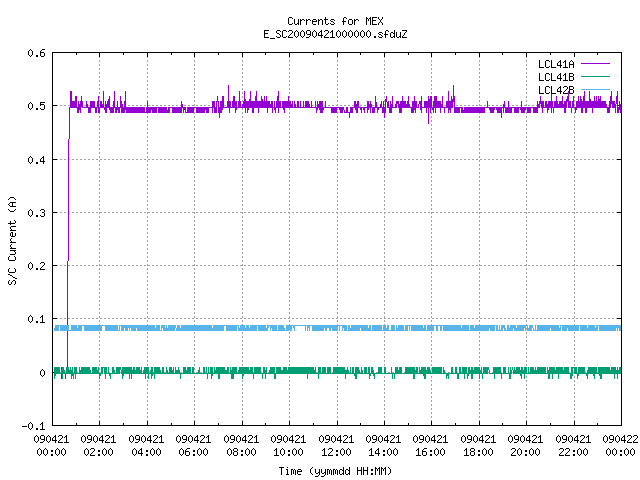This screenshot has height=480, width=640.
Task: Pick the green LCL41B legend line sample
Action: click(x=595, y=76)
